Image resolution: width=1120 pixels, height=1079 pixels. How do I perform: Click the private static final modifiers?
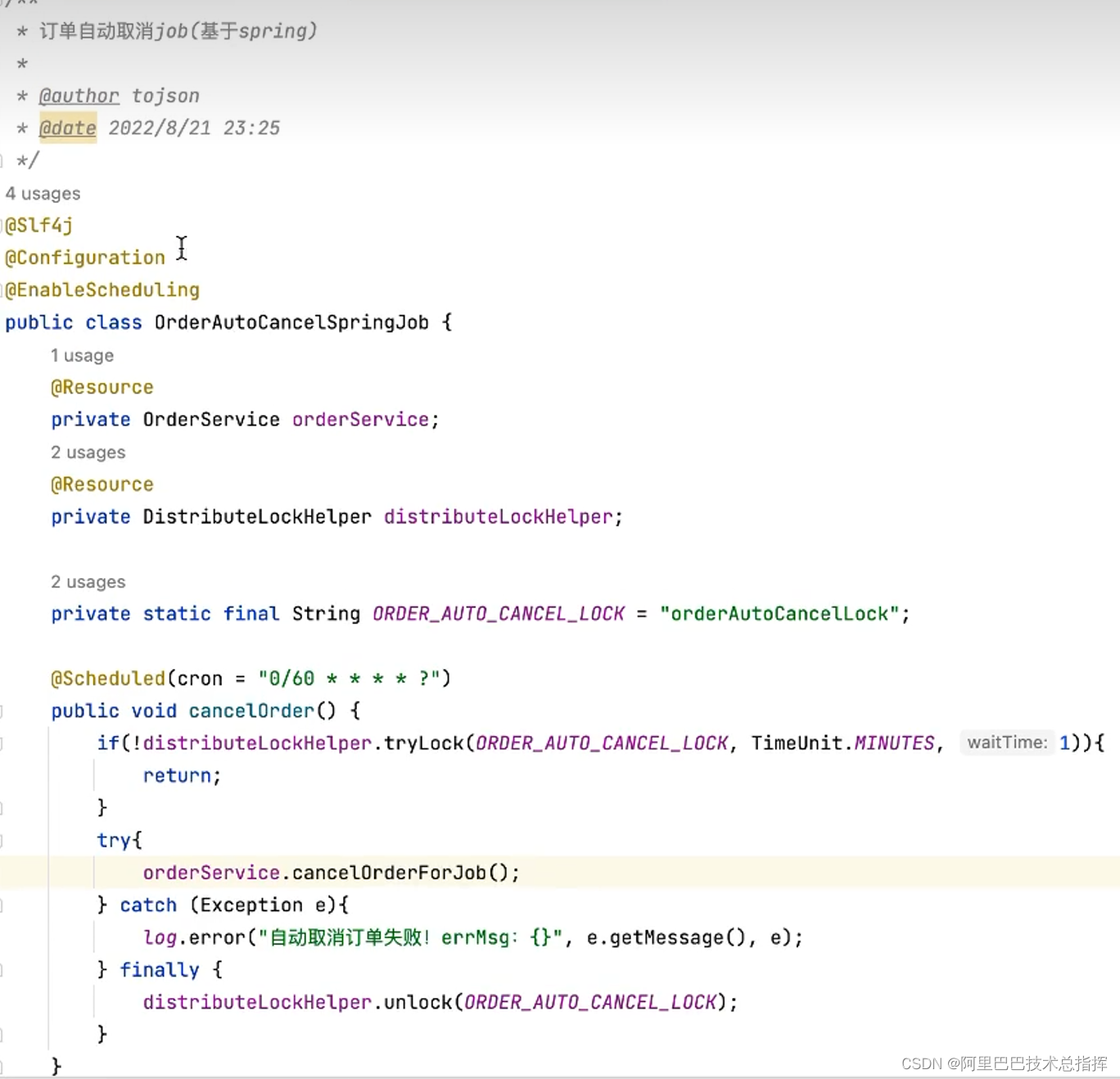165,614
